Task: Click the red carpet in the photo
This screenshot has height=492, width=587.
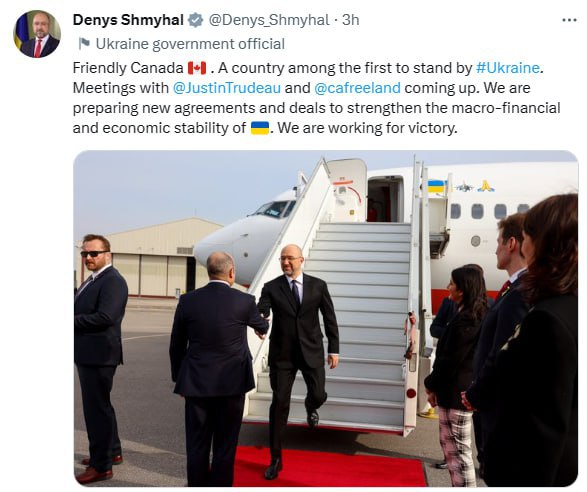Action: 329,466
